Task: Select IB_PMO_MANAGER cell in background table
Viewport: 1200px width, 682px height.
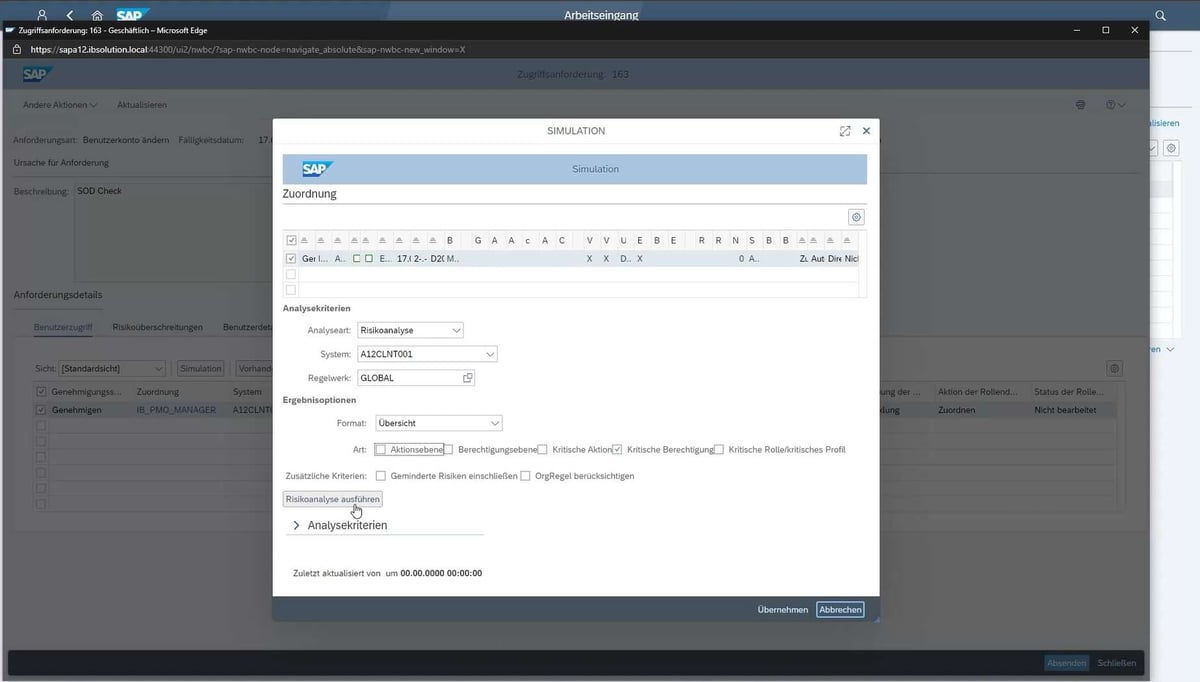Action: point(176,410)
